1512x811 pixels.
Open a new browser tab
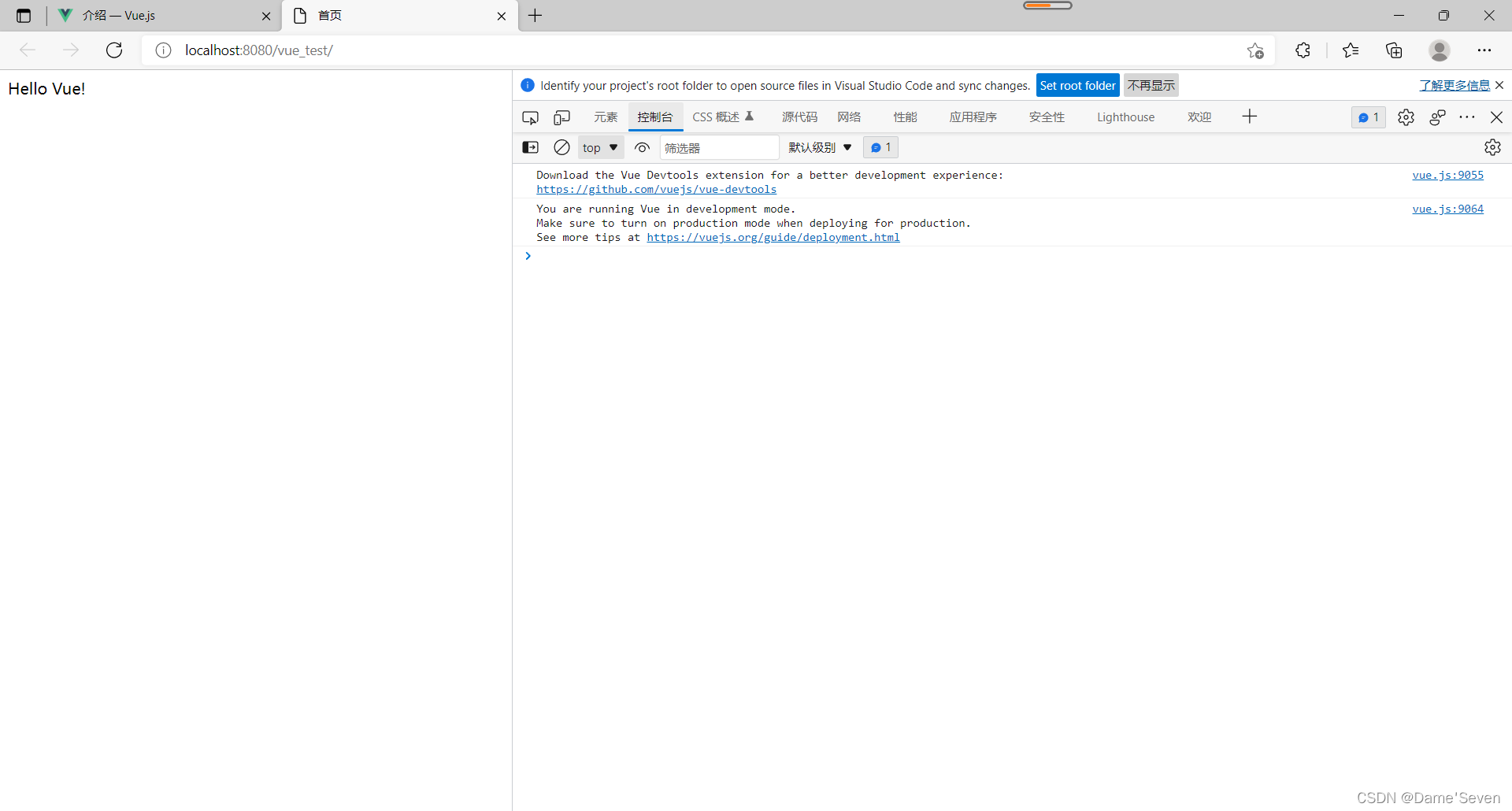[535, 16]
